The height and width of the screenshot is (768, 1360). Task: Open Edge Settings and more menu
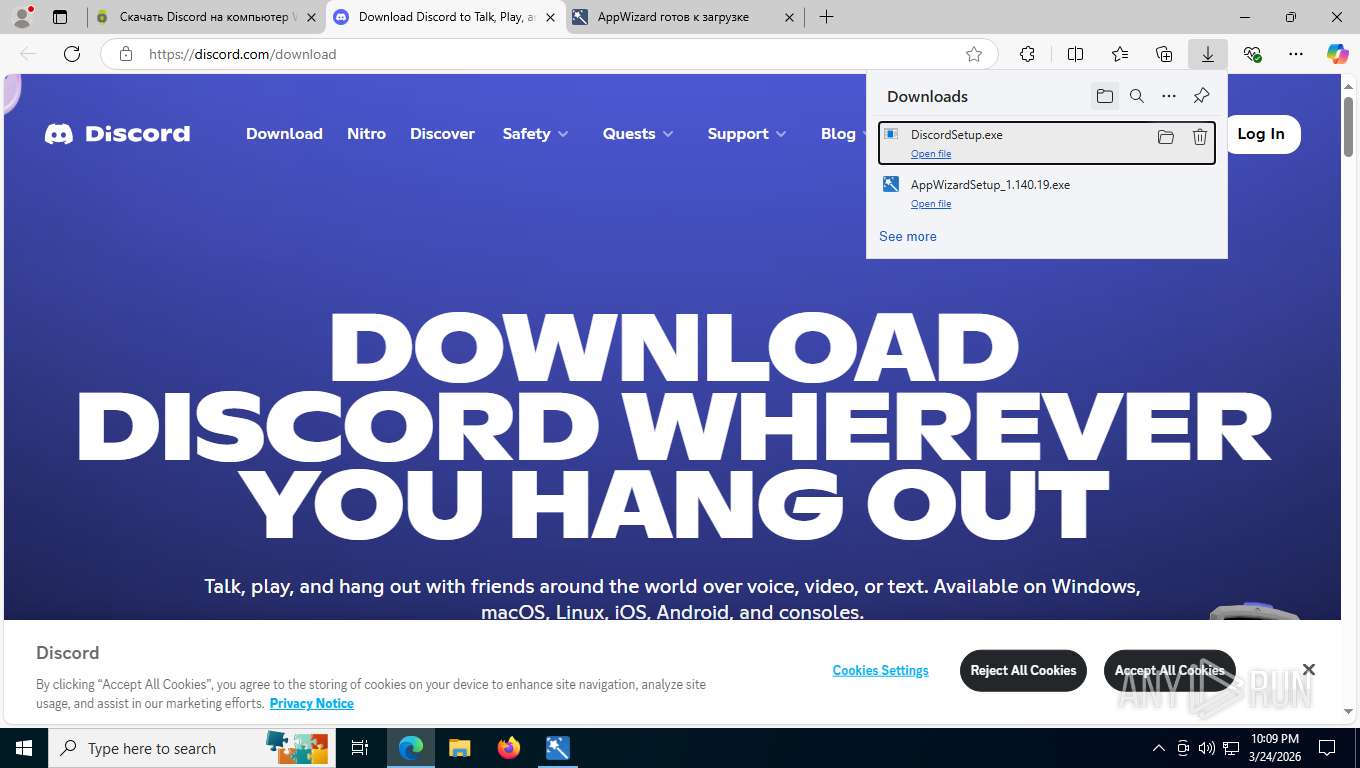[1296, 54]
